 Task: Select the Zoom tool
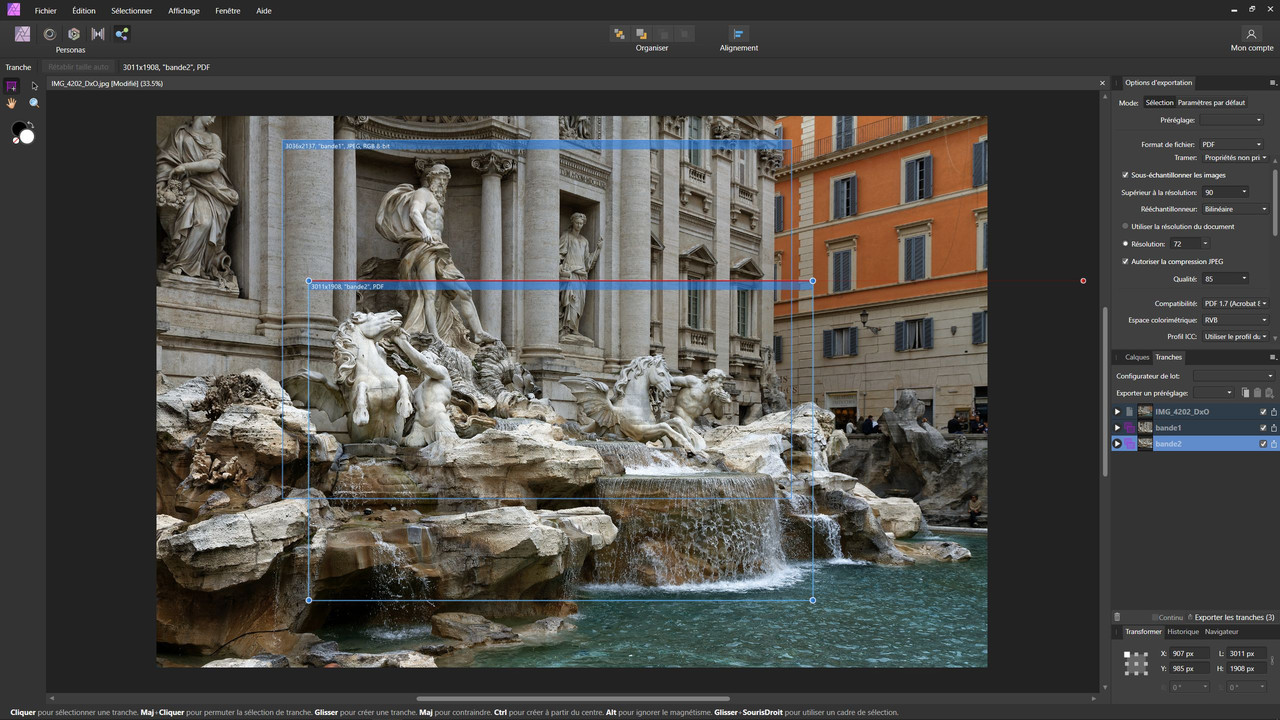pyautogui.click(x=33, y=103)
